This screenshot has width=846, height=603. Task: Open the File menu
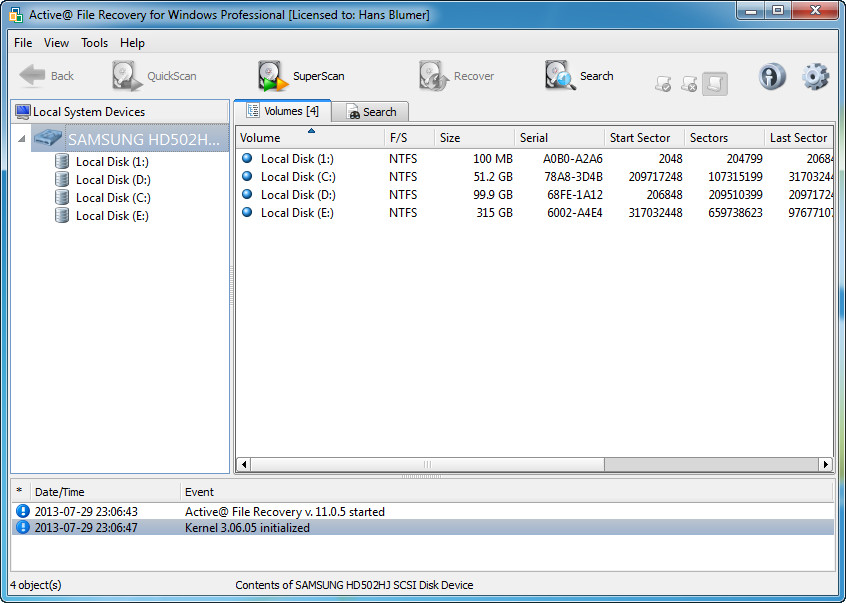click(x=23, y=43)
